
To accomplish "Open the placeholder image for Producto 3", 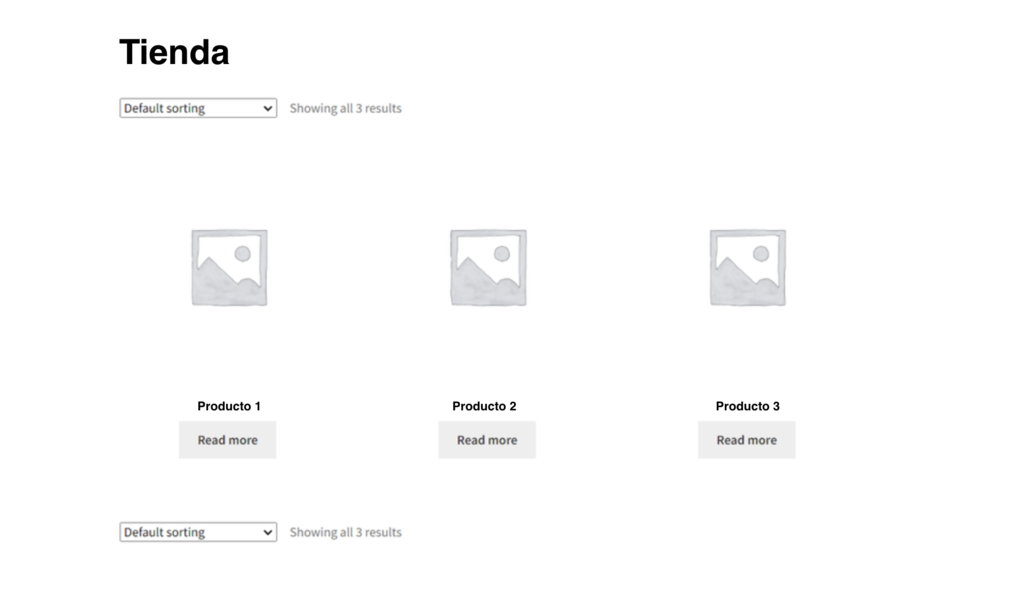I will [x=747, y=265].
